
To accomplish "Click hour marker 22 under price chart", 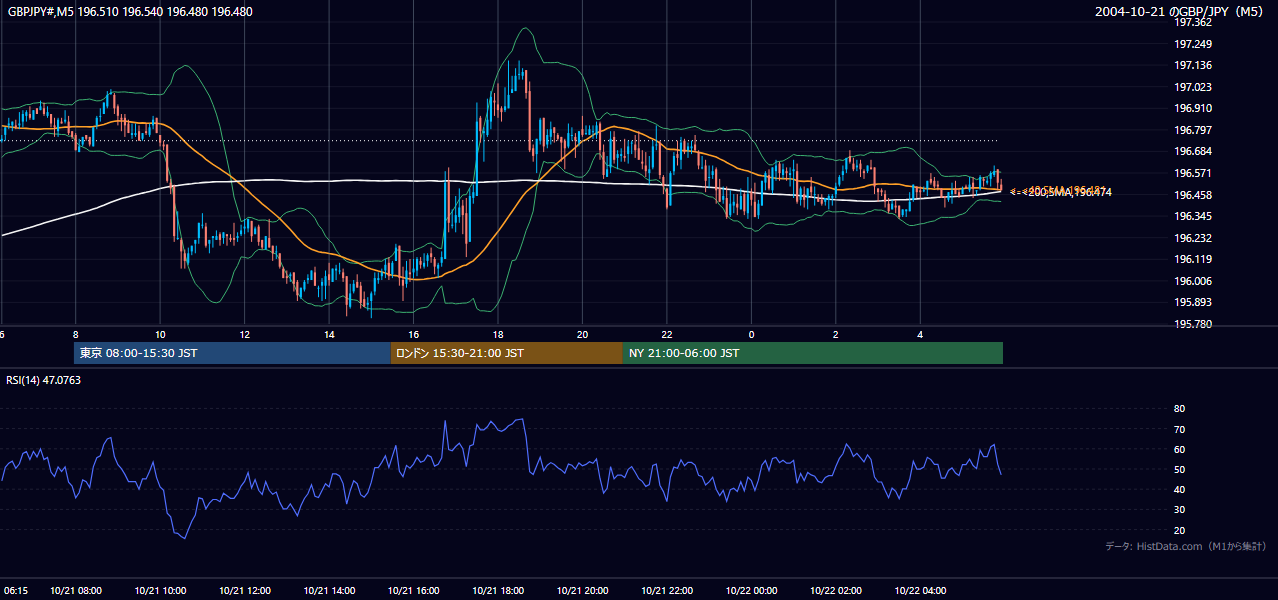I will pos(667,334).
